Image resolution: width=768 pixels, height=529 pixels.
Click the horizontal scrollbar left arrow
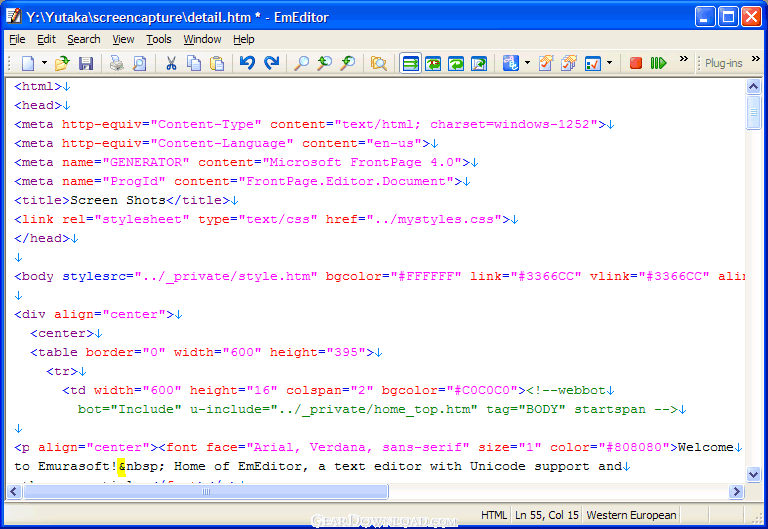[14, 491]
